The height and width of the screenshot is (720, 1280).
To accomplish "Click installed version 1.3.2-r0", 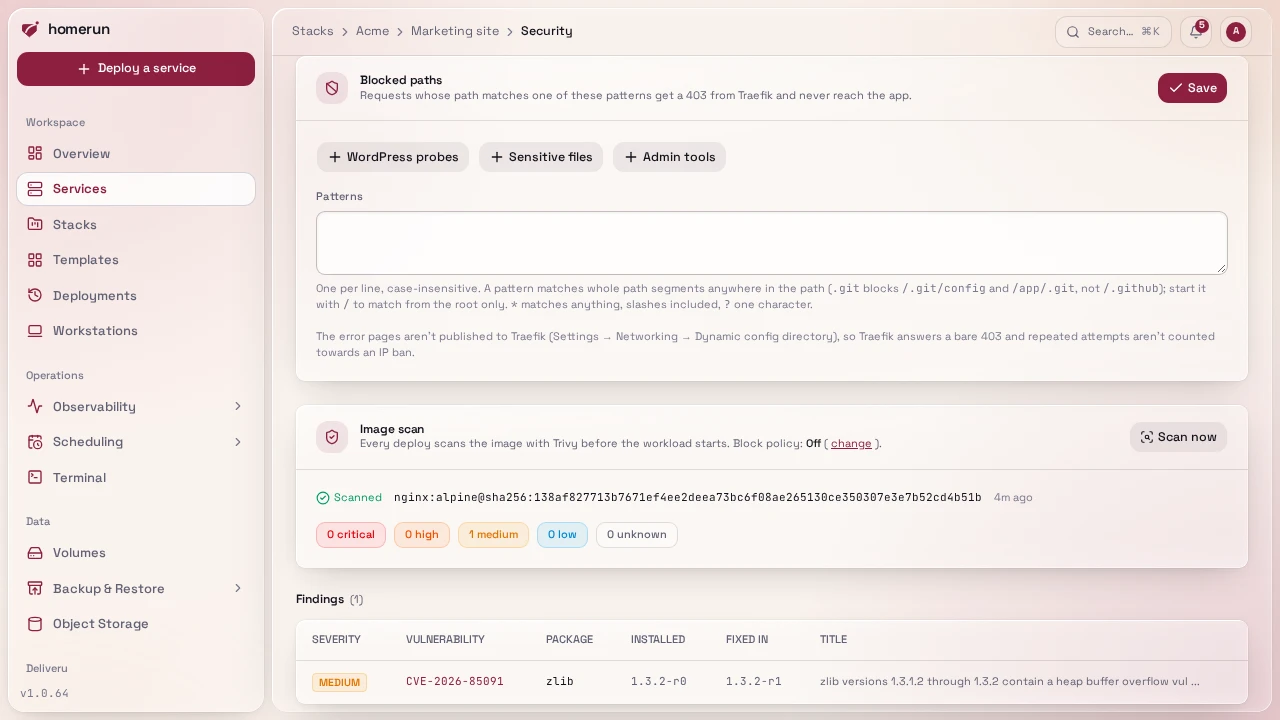I will (659, 682).
